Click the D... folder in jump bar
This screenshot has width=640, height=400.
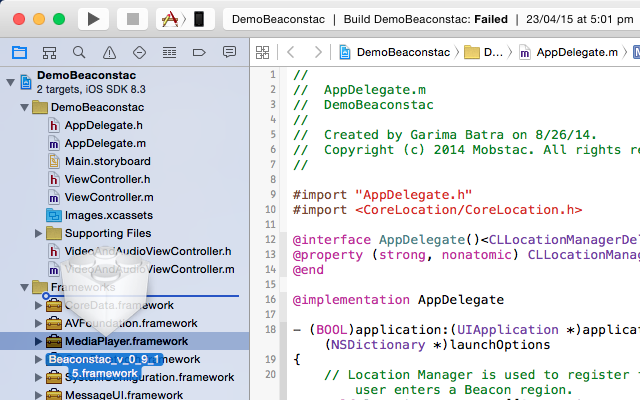point(484,52)
